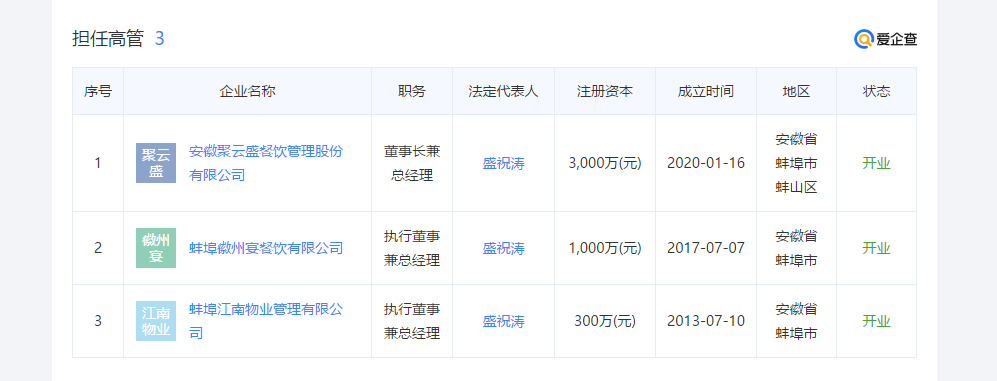Click the 担任高管 section heading
This screenshot has height=381, width=997.
pos(108,39)
